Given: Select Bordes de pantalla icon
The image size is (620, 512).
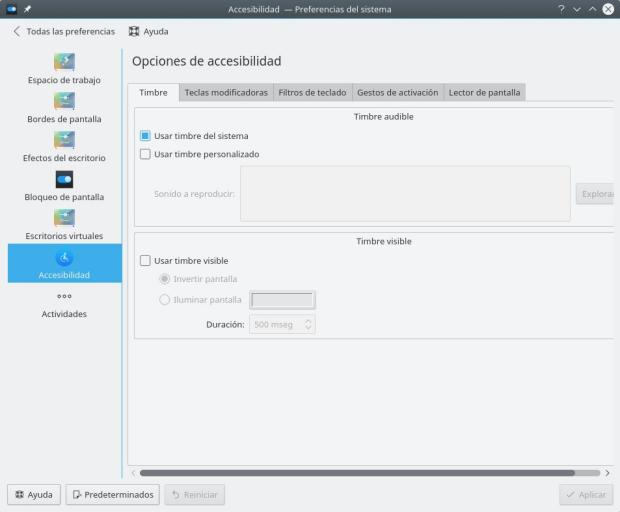Looking at the screenshot, I should (63, 101).
